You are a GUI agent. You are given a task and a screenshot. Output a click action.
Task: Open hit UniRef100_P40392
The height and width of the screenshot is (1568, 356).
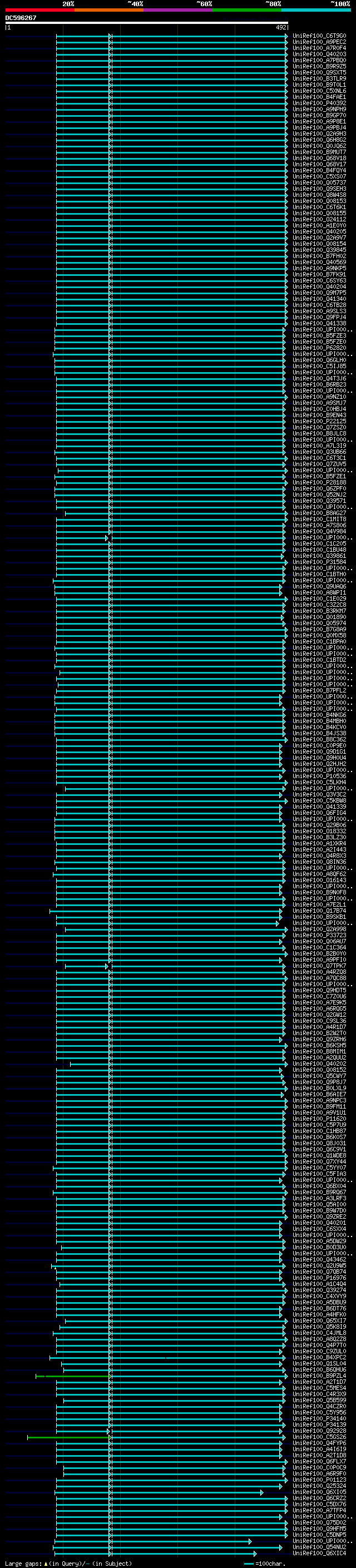(x=319, y=103)
